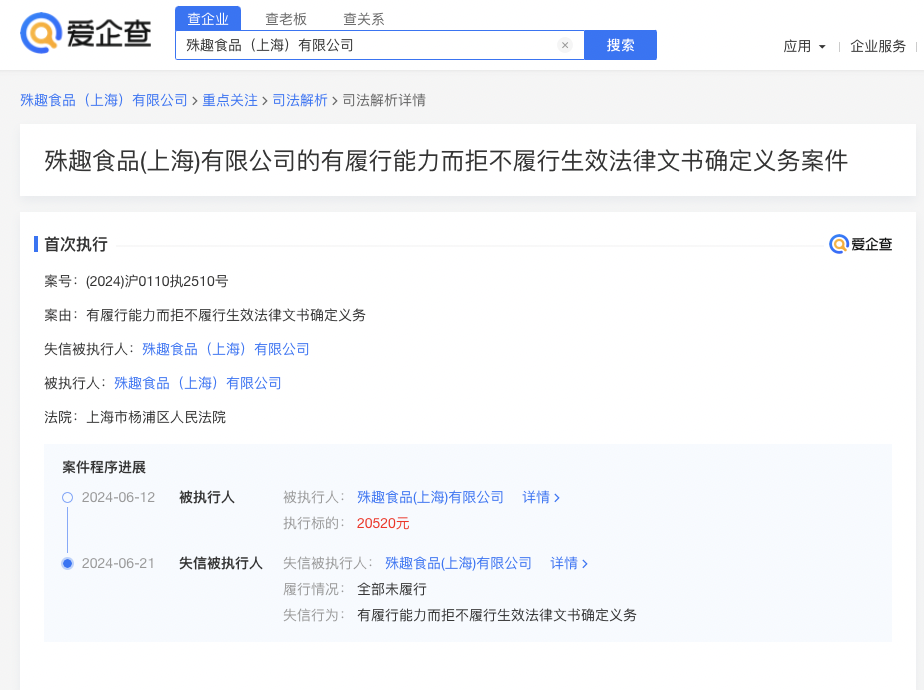Switch to the 查关系 tab
The image size is (924, 690).
[x=364, y=19]
